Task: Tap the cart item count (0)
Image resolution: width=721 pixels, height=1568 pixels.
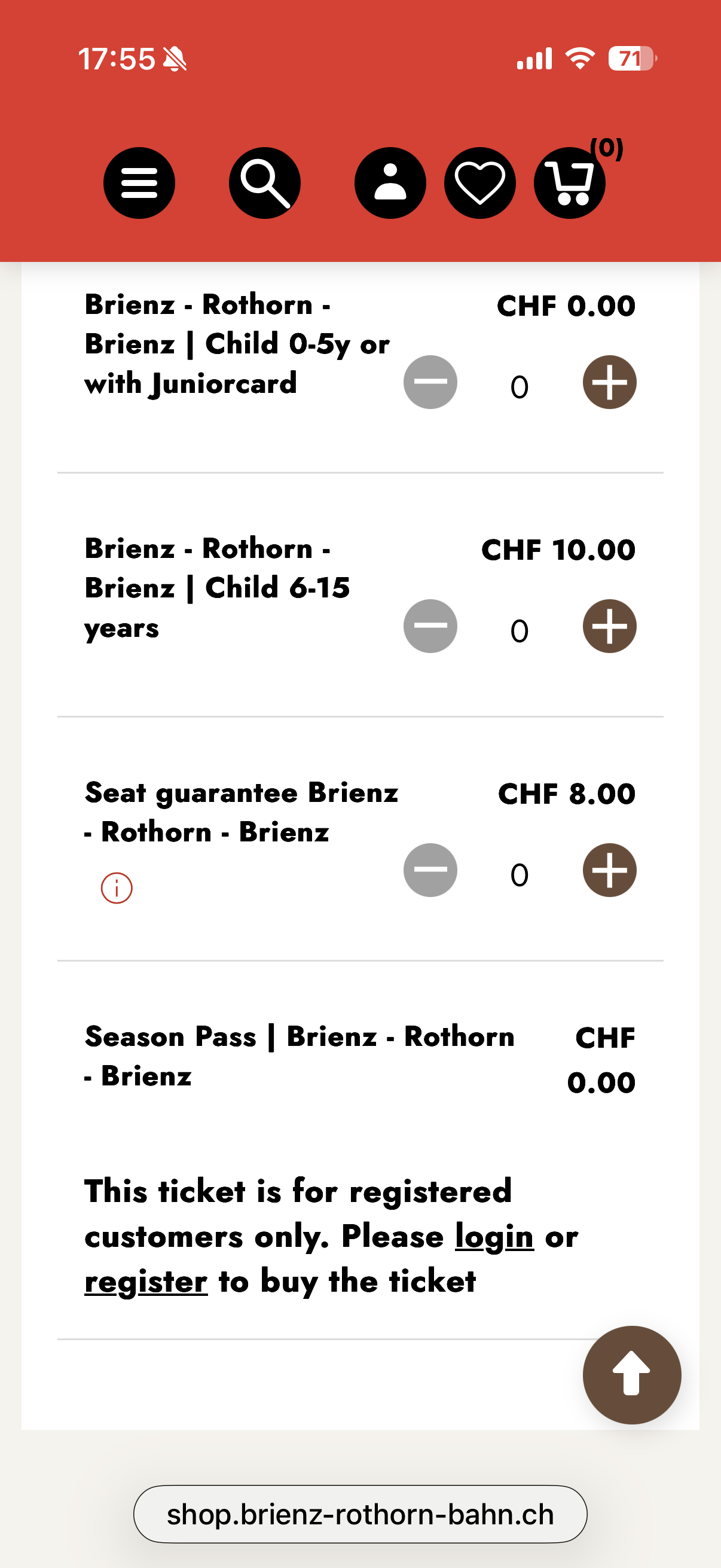Action: [x=606, y=148]
